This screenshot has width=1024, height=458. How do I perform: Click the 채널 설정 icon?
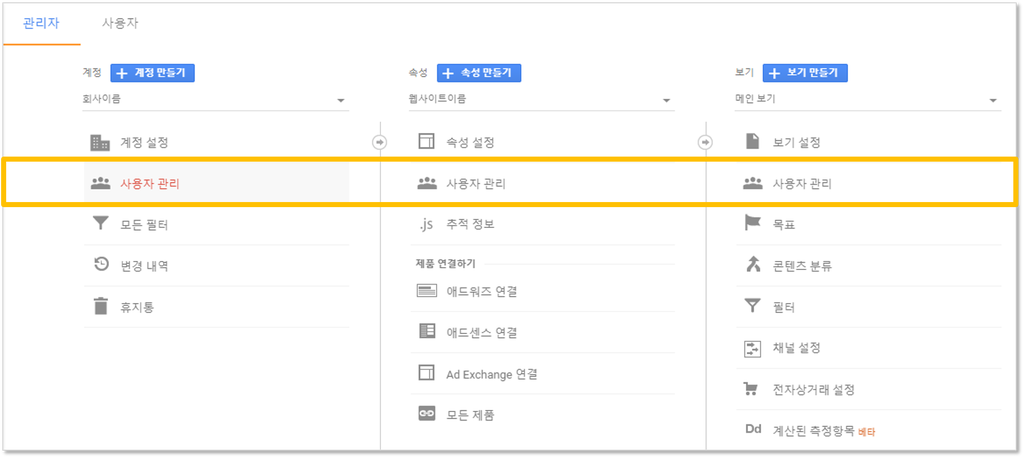coord(753,348)
